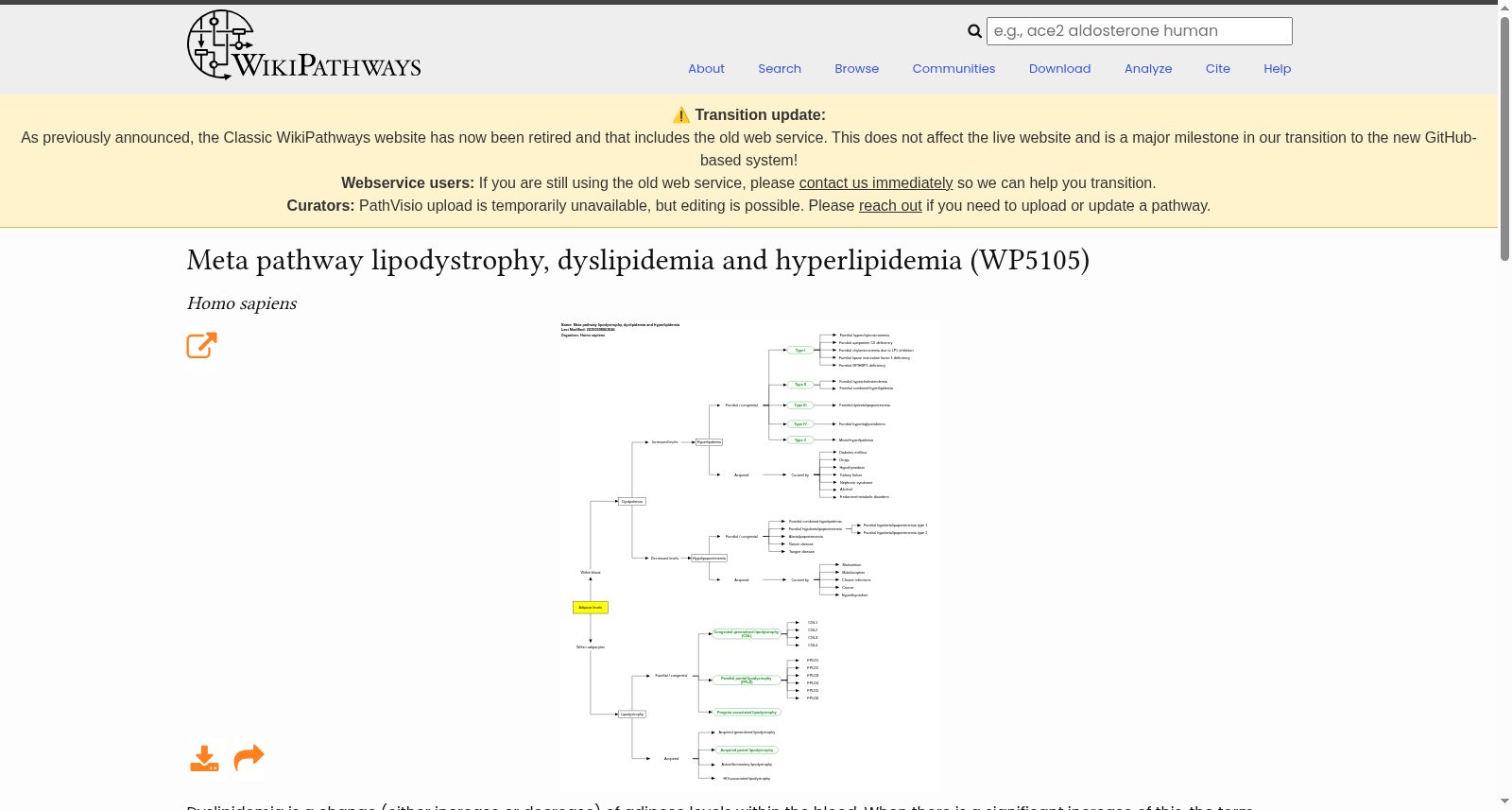This screenshot has width=1512, height=810.
Task: Open the Search menu item
Action: 780,69
